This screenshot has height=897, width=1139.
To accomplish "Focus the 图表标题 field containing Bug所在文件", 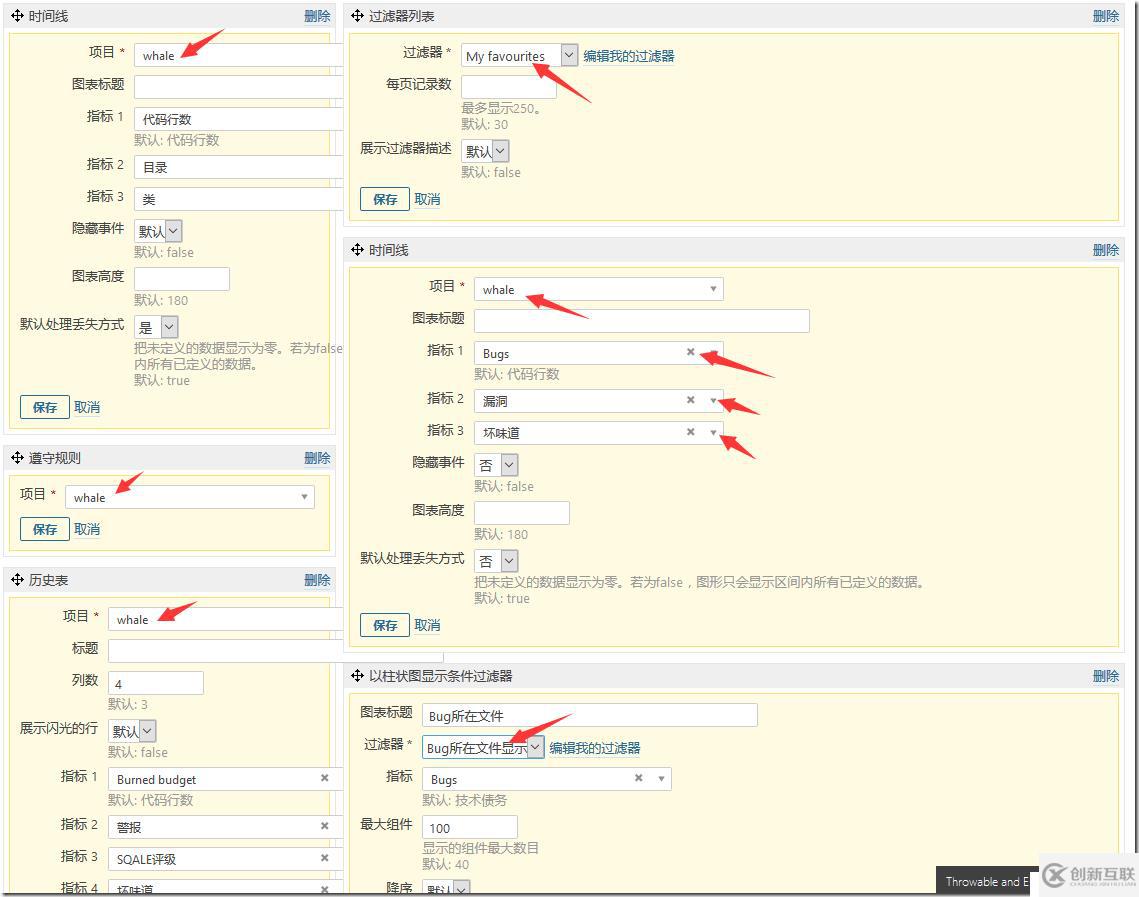I will pyautogui.click(x=590, y=715).
